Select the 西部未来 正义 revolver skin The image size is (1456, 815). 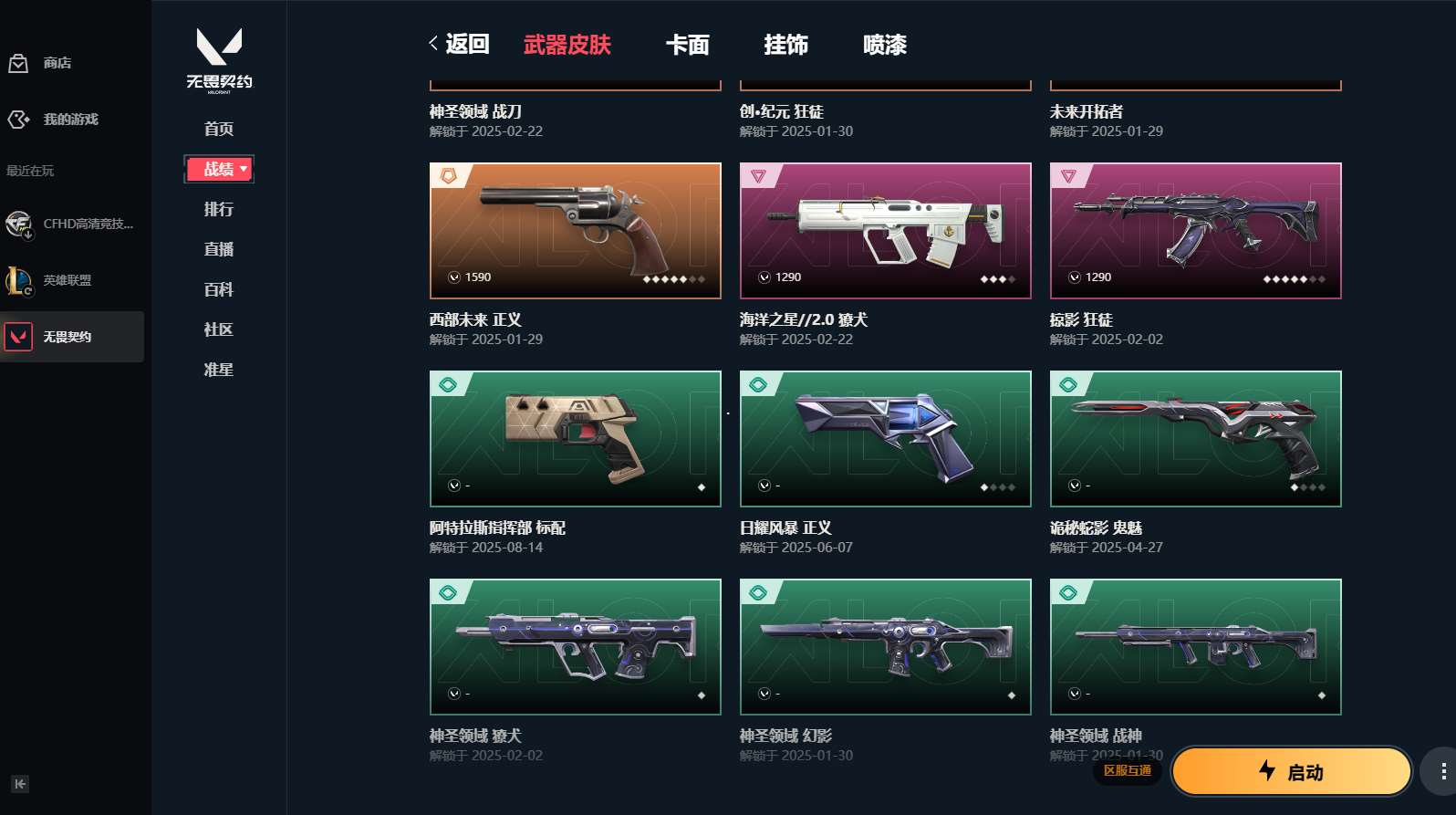pyautogui.click(x=576, y=231)
